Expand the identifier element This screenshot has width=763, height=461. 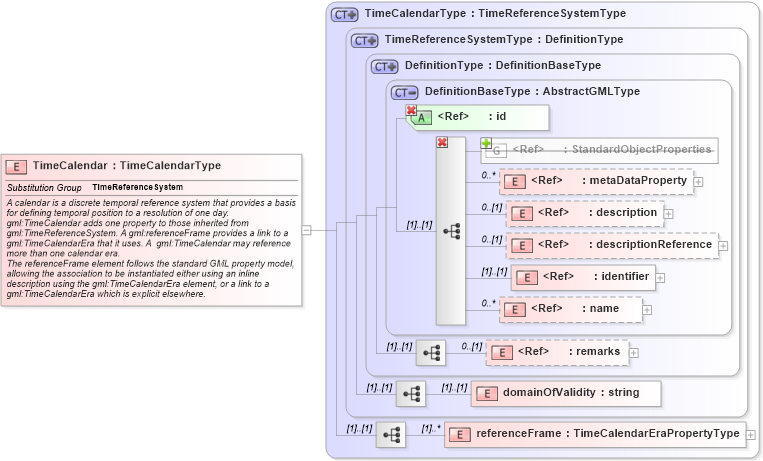point(660,278)
